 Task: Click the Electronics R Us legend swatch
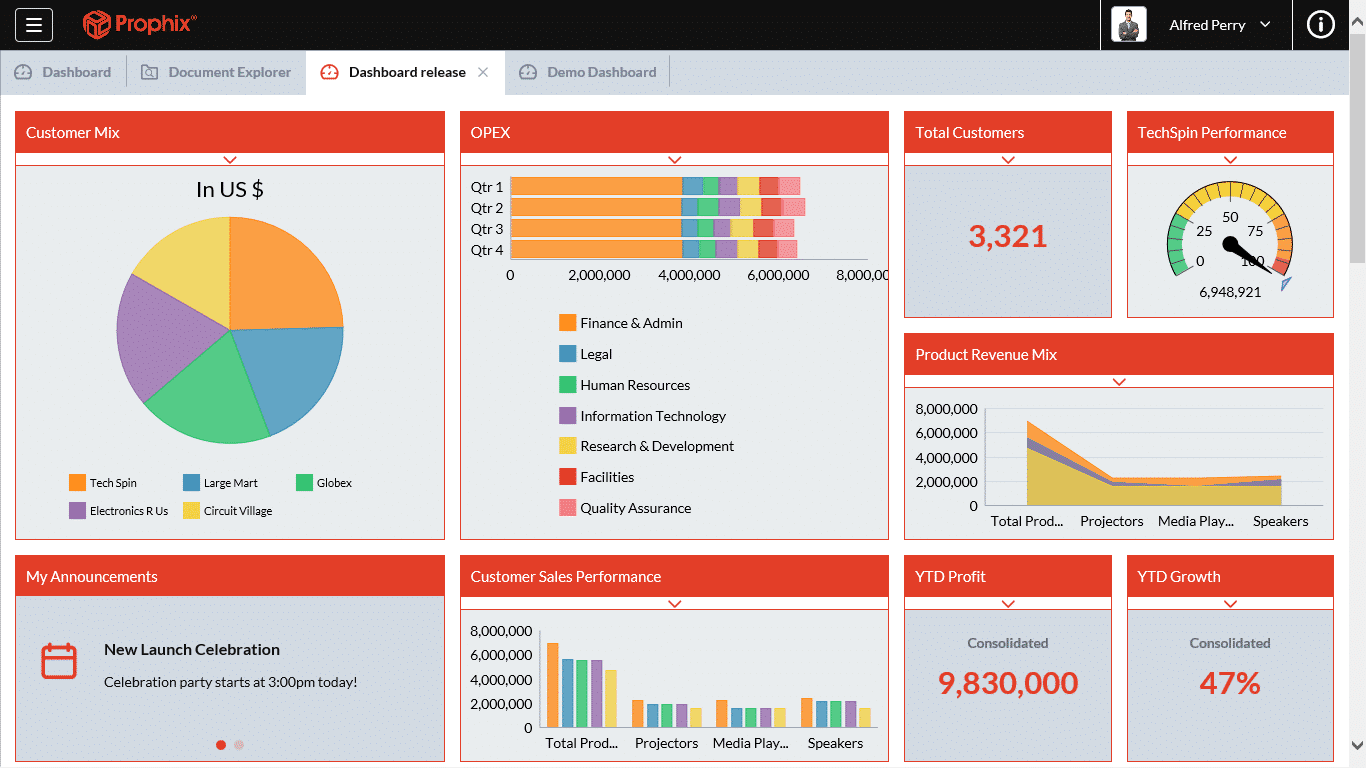click(x=77, y=511)
